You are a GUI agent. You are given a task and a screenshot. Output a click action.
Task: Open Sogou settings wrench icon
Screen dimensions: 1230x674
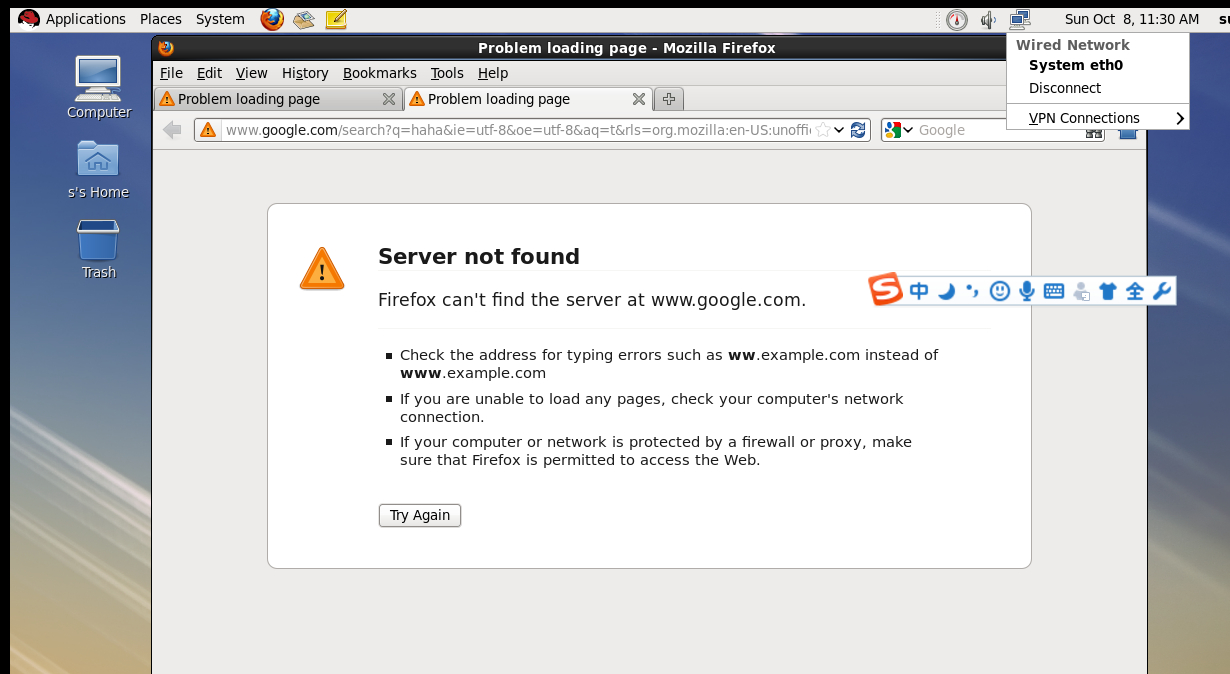[x=1162, y=291]
